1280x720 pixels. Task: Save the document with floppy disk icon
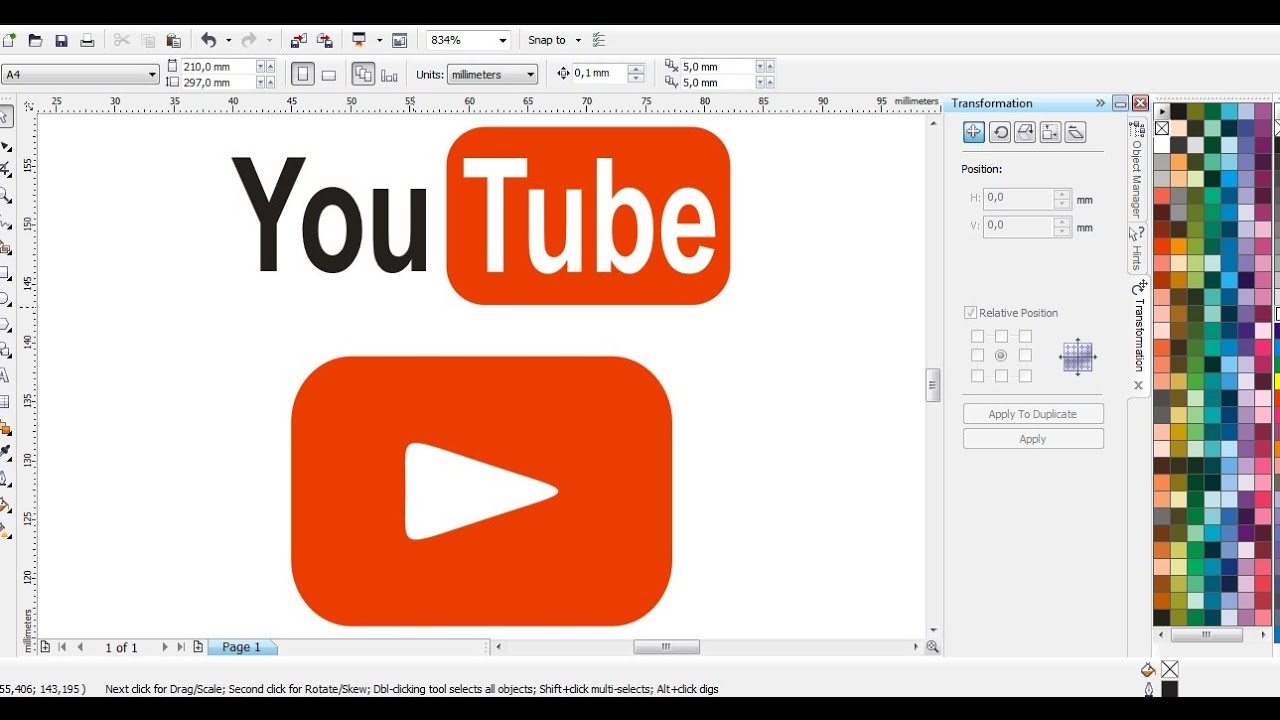(x=61, y=40)
